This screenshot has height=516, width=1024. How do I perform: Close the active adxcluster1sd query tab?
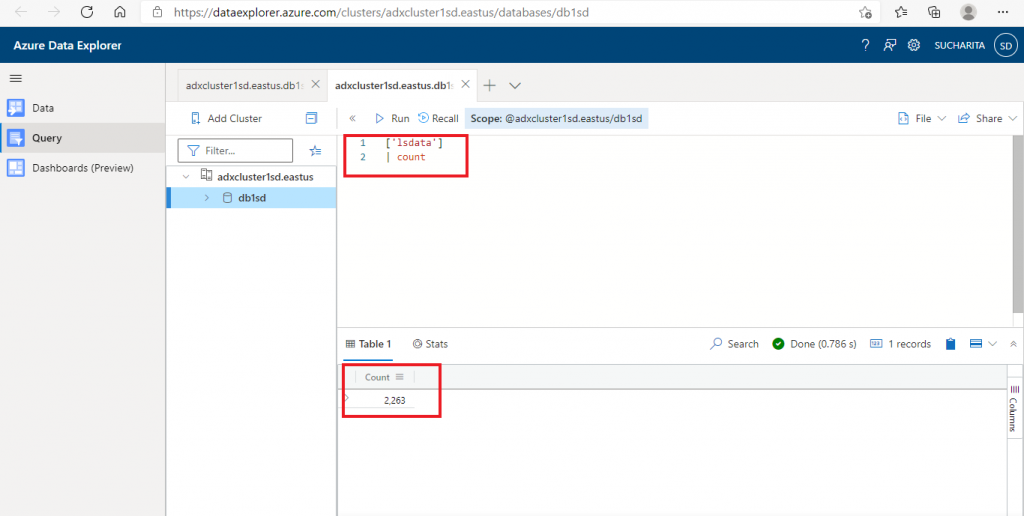(x=465, y=84)
